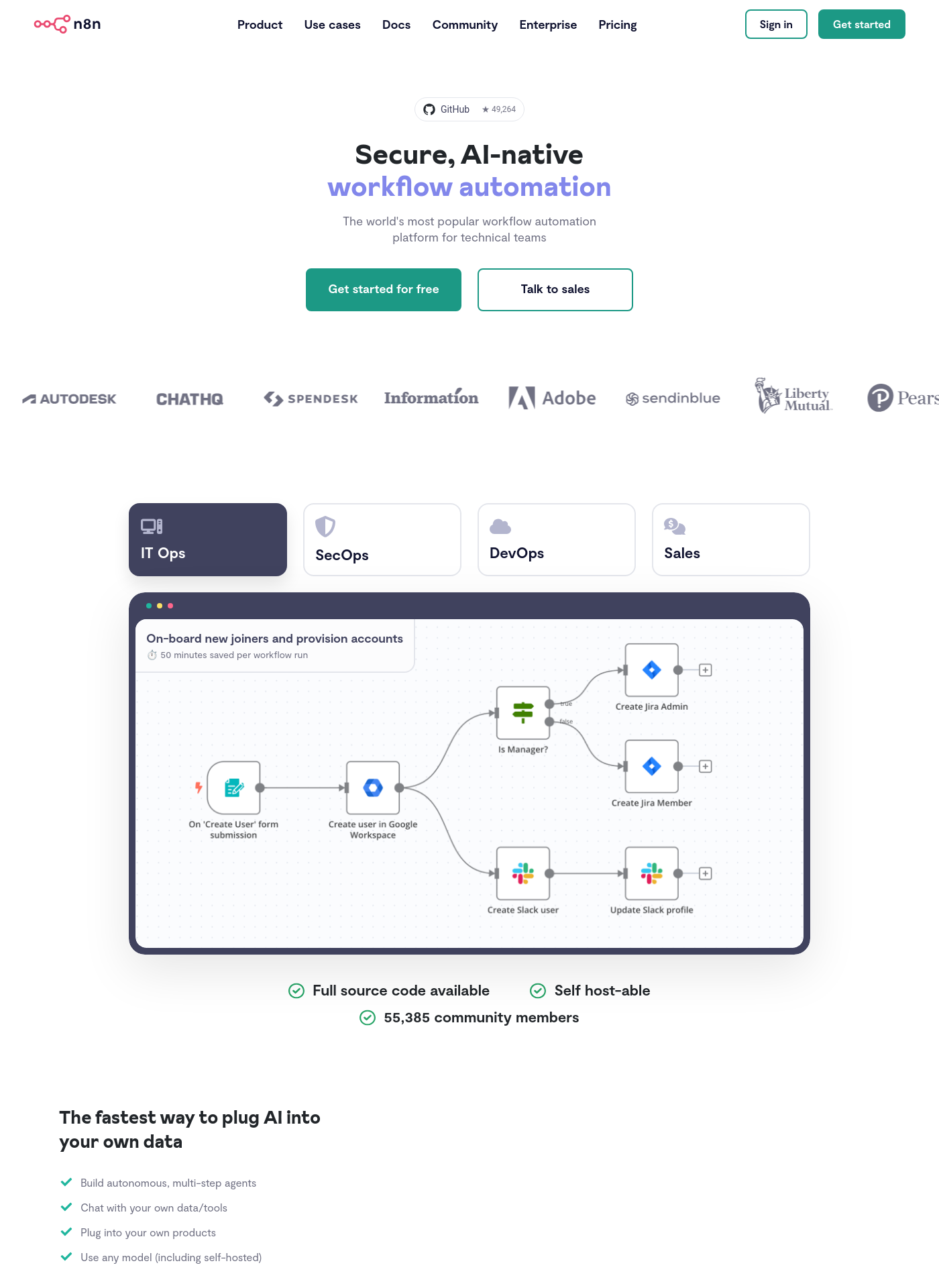
Task: Click the true output of Is Manager?
Action: 549,704
